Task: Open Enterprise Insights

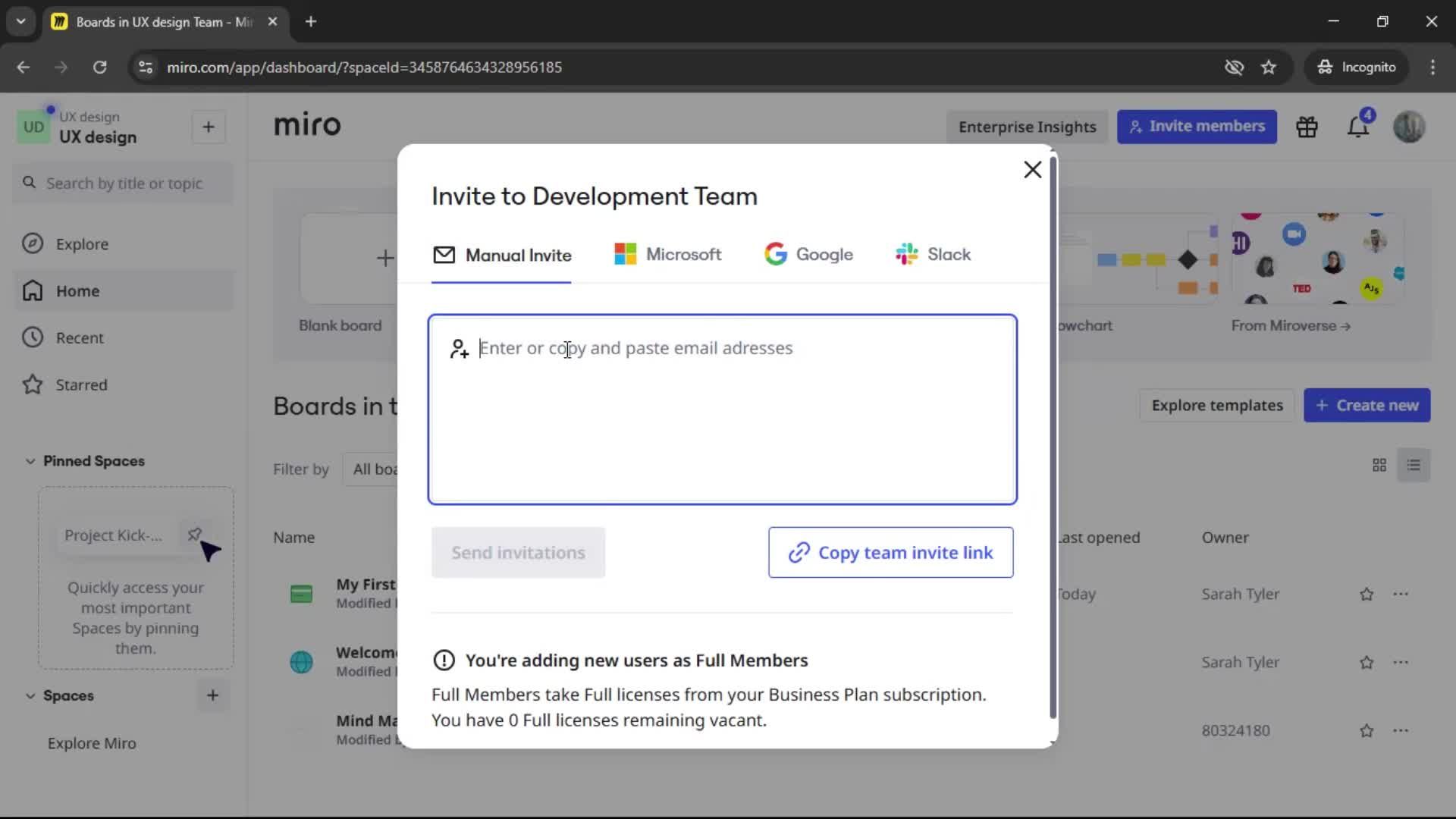Action: point(1027,127)
